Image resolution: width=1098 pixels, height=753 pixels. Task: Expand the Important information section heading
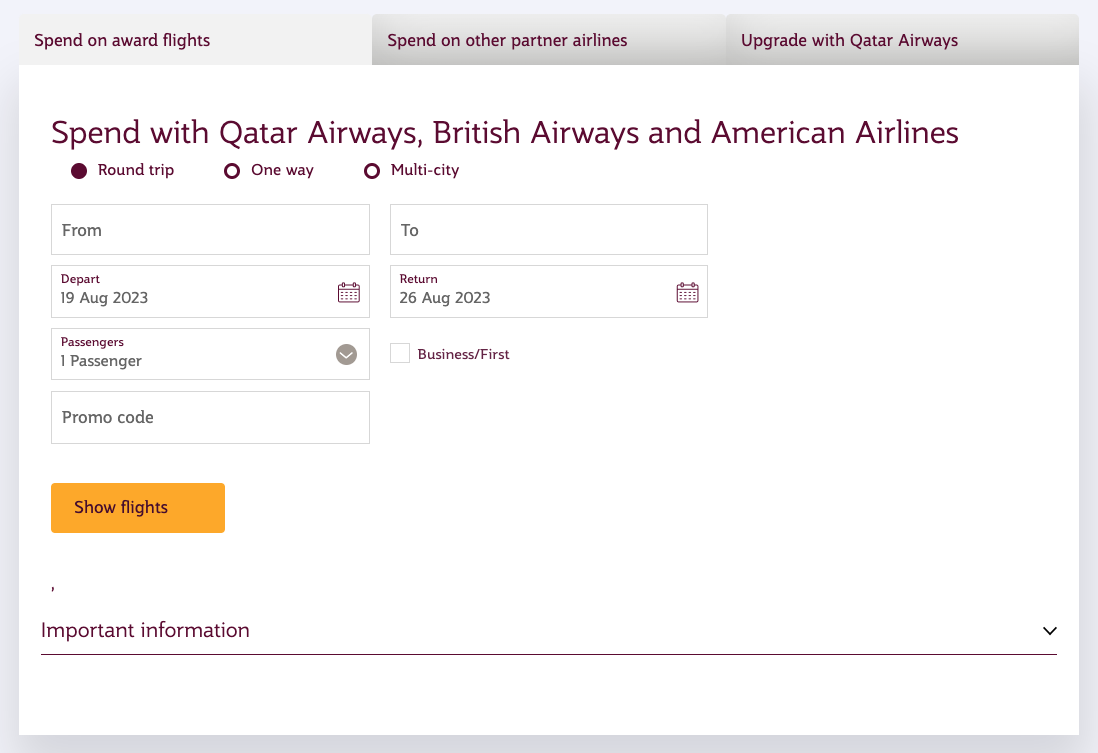click(145, 630)
